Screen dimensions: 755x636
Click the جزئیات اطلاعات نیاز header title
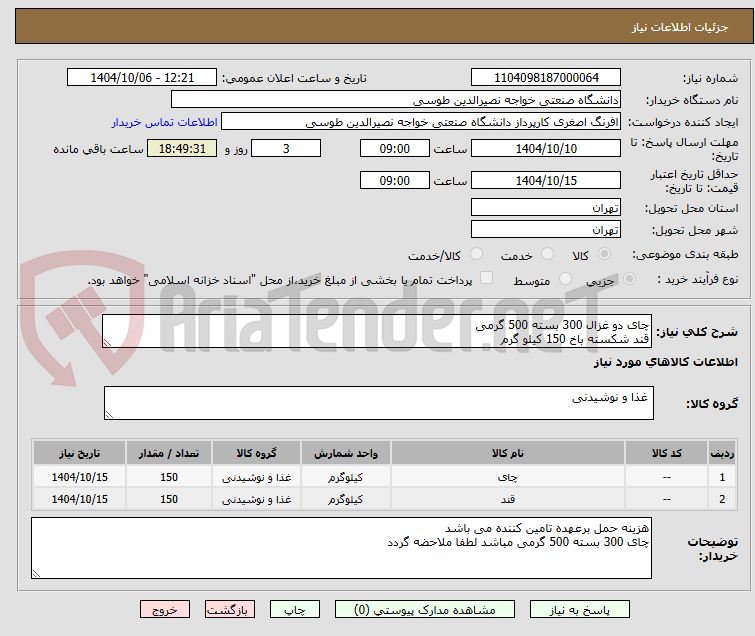pyautogui.click(x=680, y=27)
